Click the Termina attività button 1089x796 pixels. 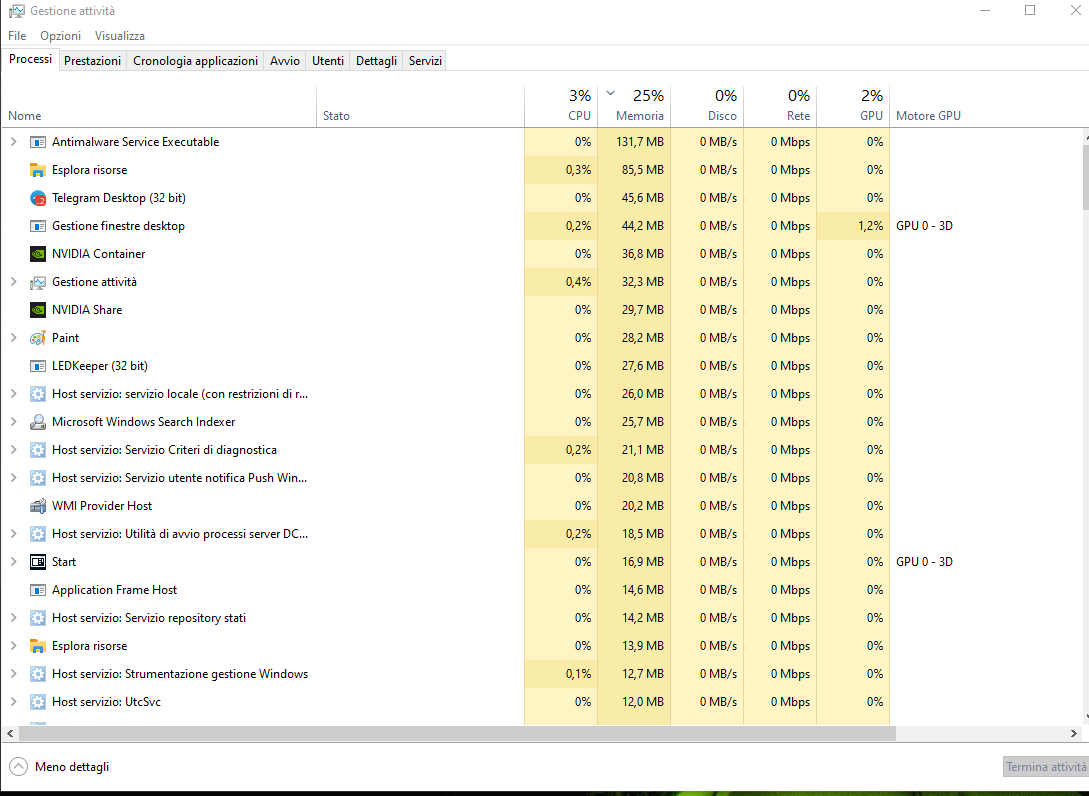1046,767
